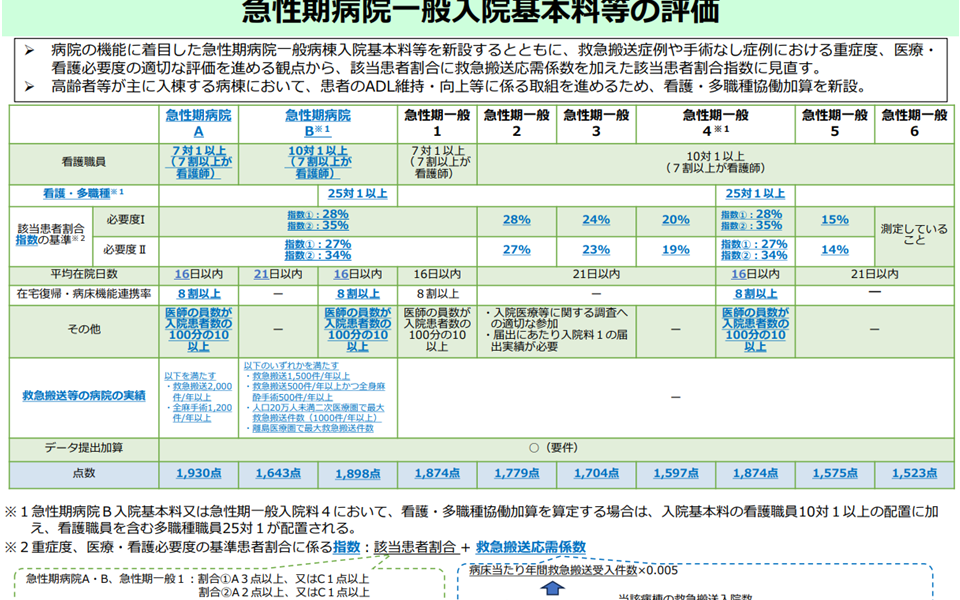This screenshot has height=600, width=960.
Task: Select the 急性期一般6 column header
Action: click(913, 123)
